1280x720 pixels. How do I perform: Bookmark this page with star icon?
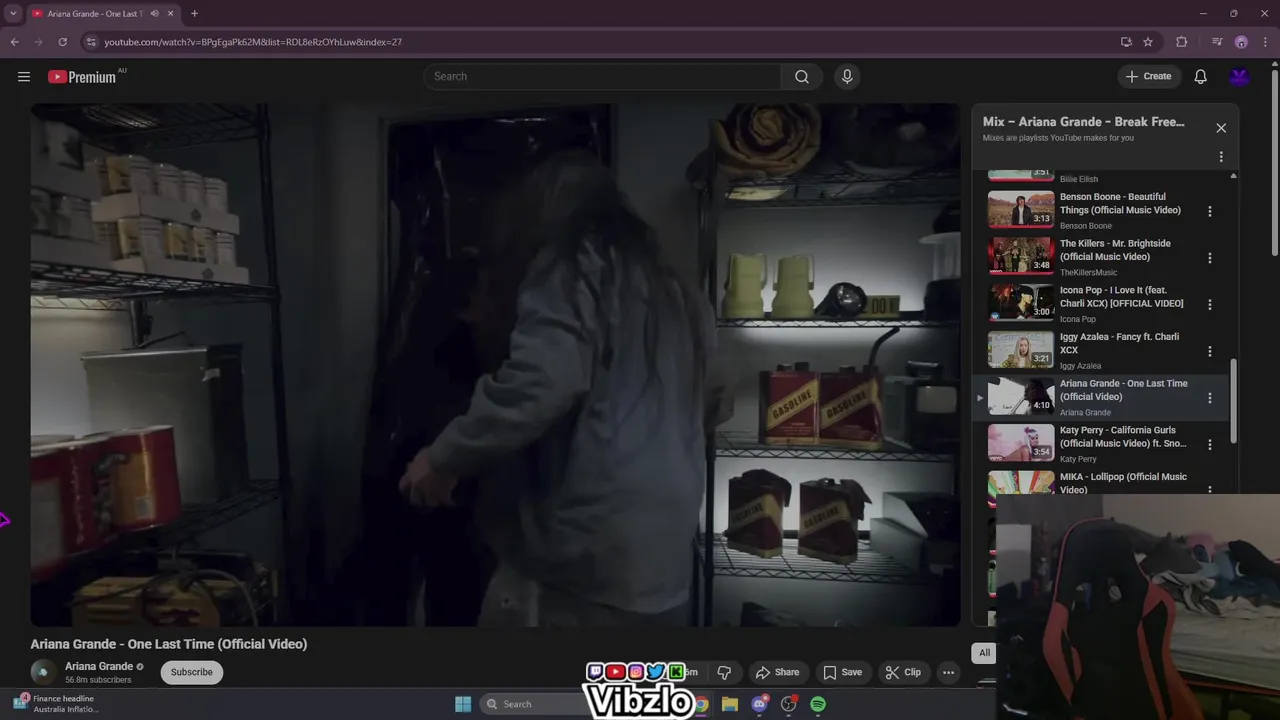(1148, 42)
